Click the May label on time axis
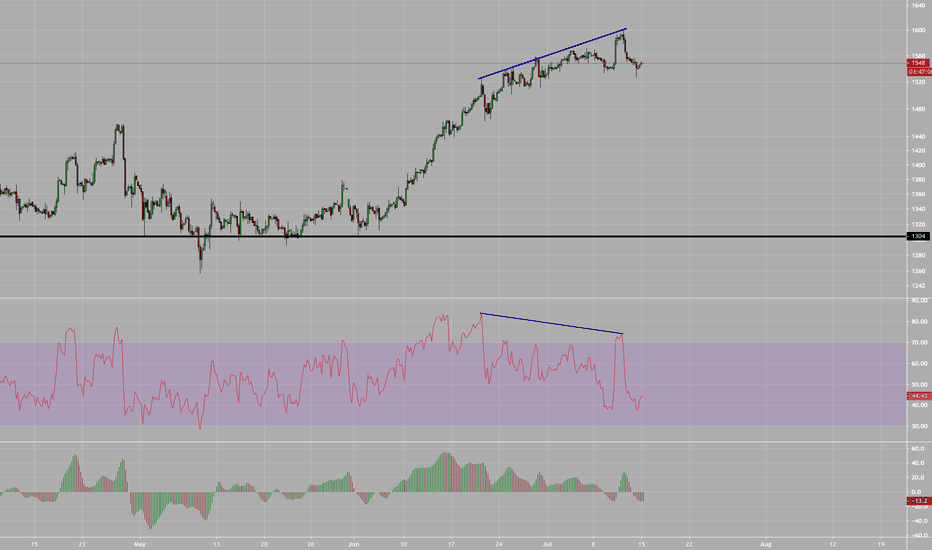Viewport: 932px width, 550px height. [140, 544]
